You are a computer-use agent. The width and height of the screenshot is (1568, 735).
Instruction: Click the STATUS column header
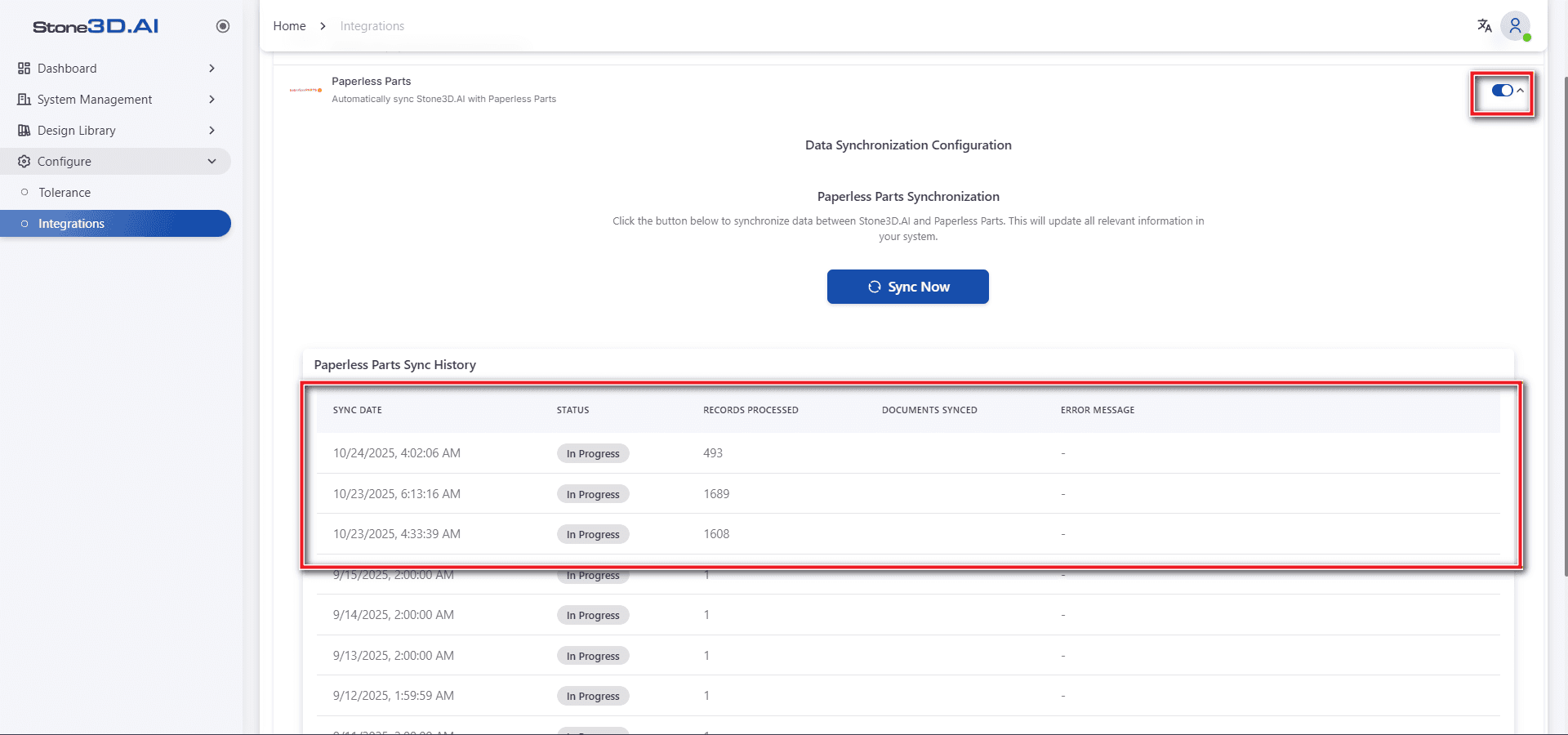(572, 410)
